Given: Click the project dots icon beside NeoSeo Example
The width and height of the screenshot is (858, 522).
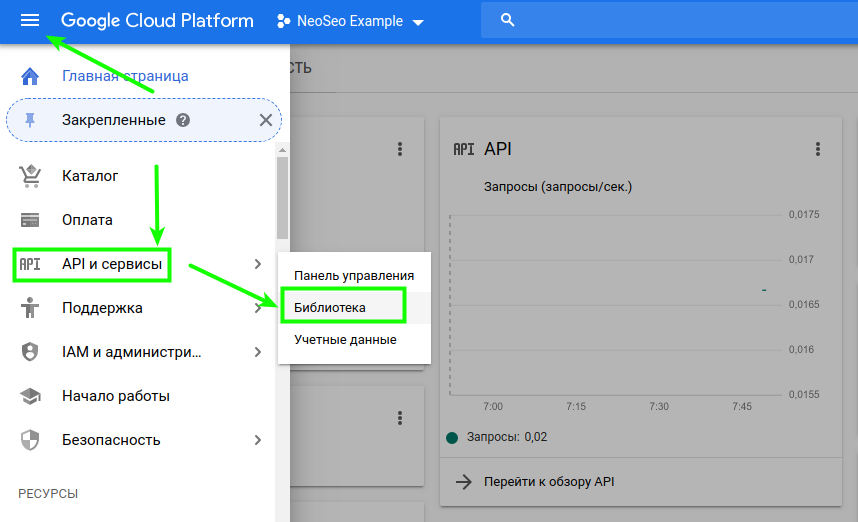Looking at the screenshot, I should click(x=283, y=21).
